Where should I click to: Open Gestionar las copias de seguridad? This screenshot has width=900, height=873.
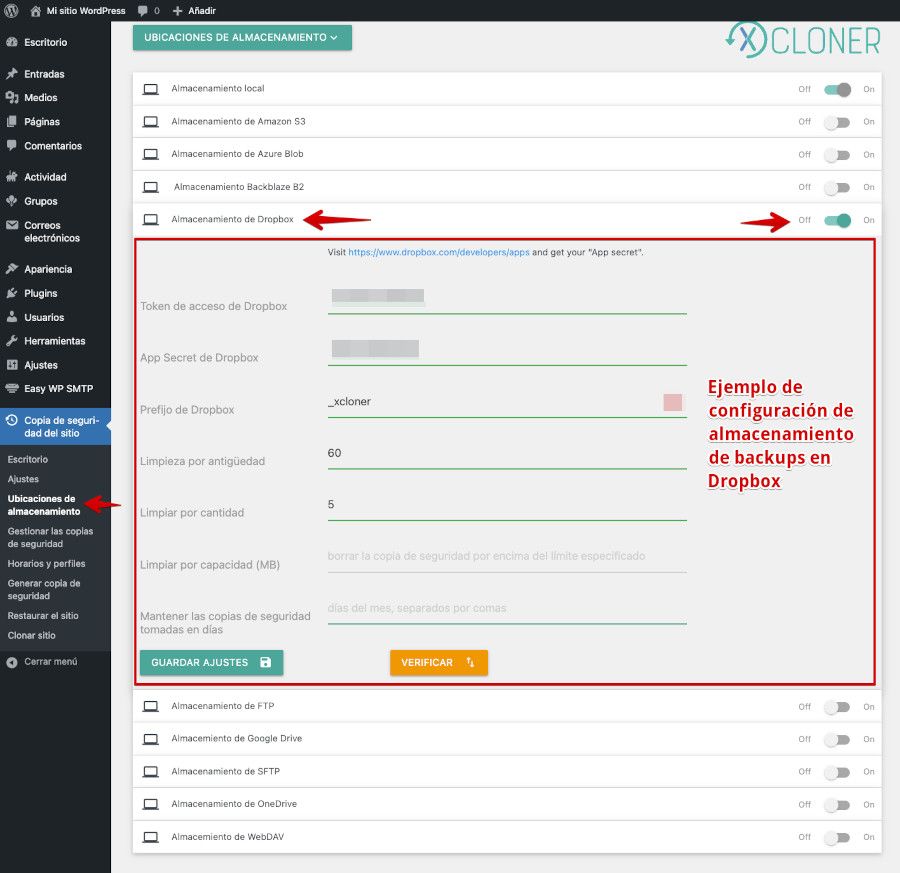[50, 537]
